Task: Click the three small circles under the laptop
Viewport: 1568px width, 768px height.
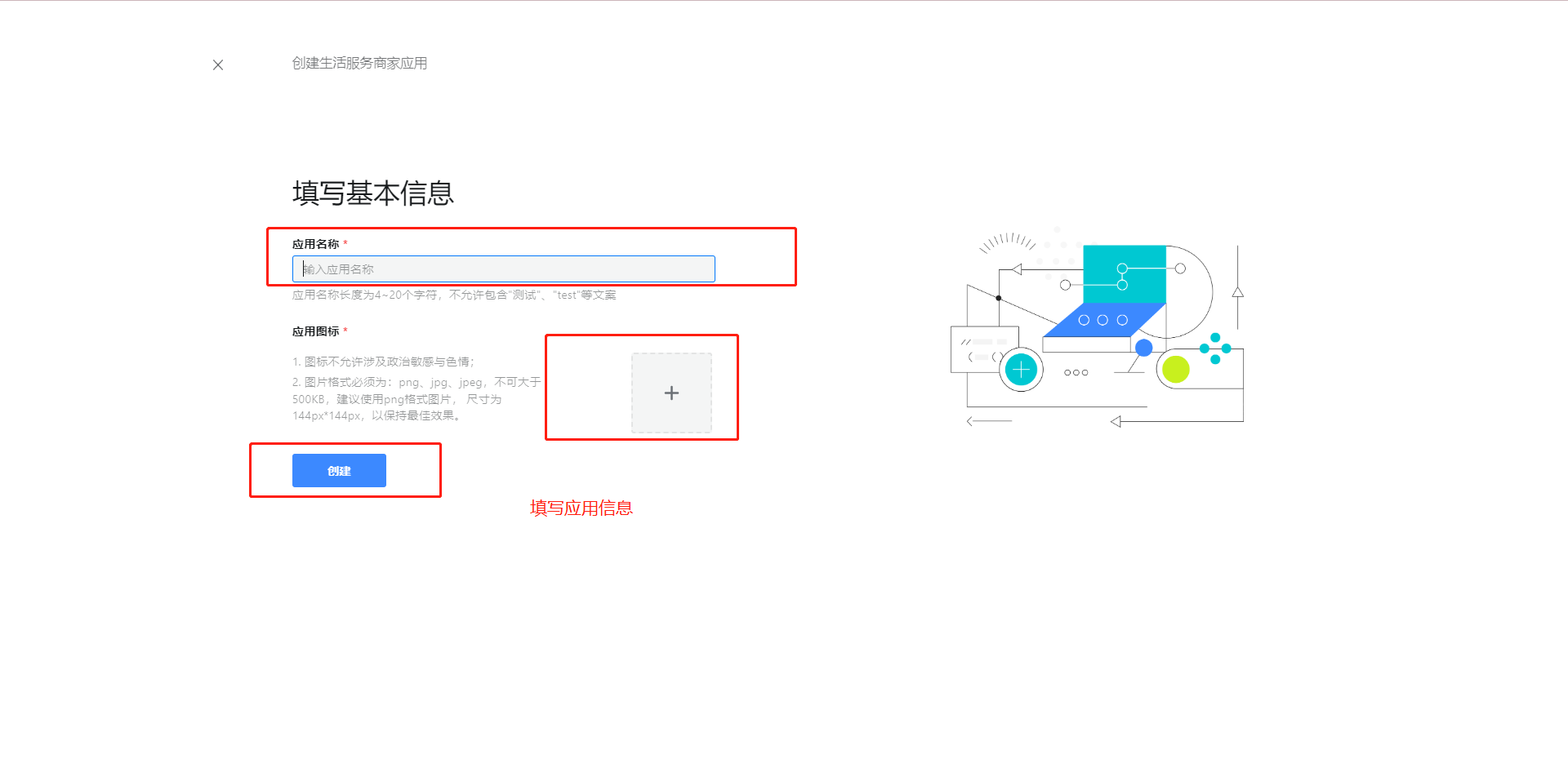Action: pyautogui.click(x=1076, y=373)
